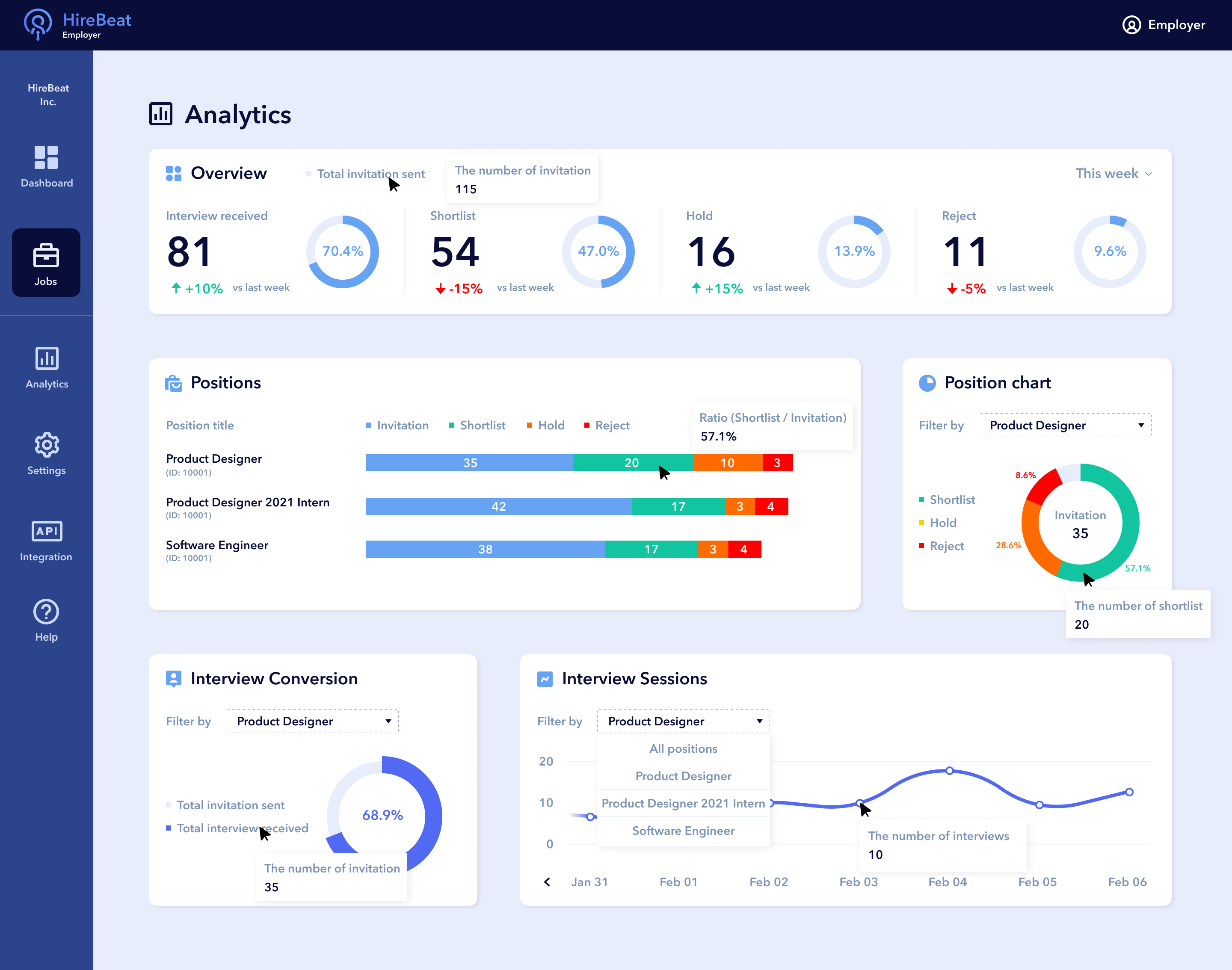Click the Interview Sessions chart icon

[x=545, y=679]
